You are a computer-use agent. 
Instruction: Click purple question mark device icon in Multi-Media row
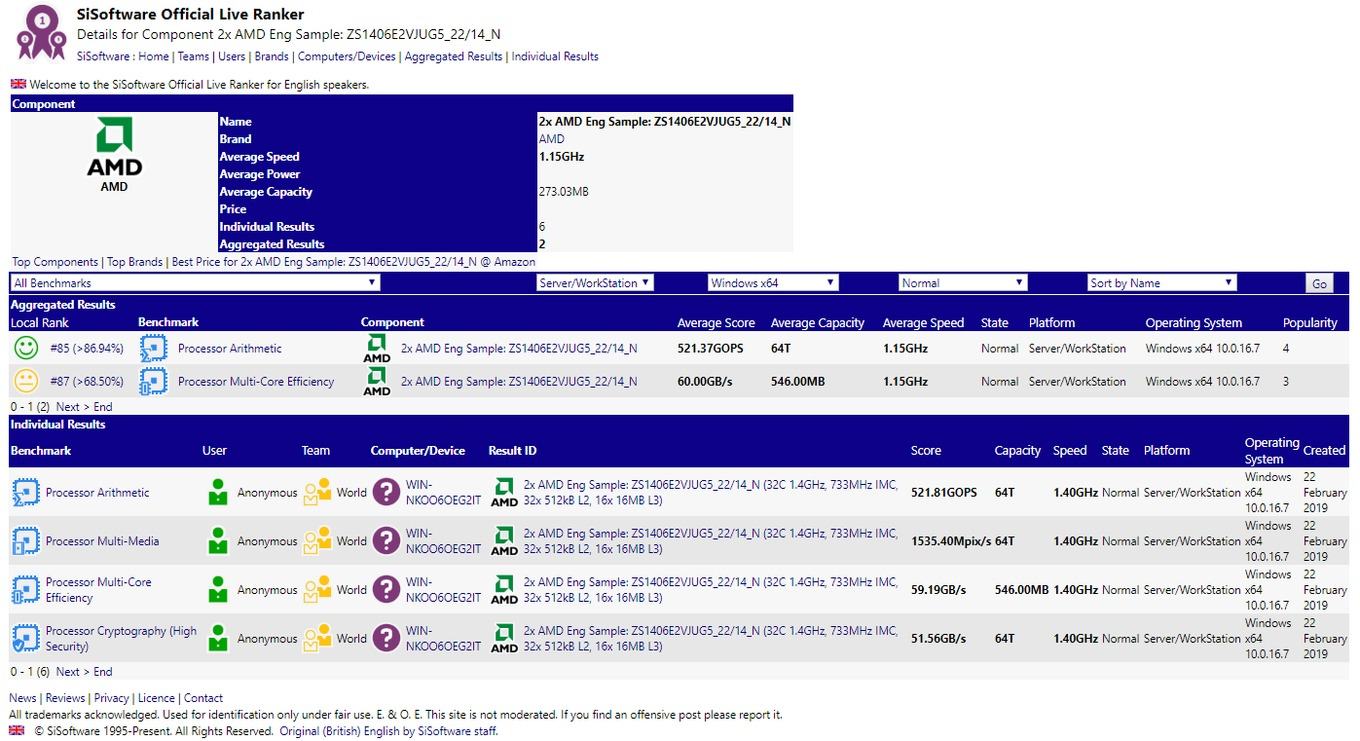click(386, 541)
